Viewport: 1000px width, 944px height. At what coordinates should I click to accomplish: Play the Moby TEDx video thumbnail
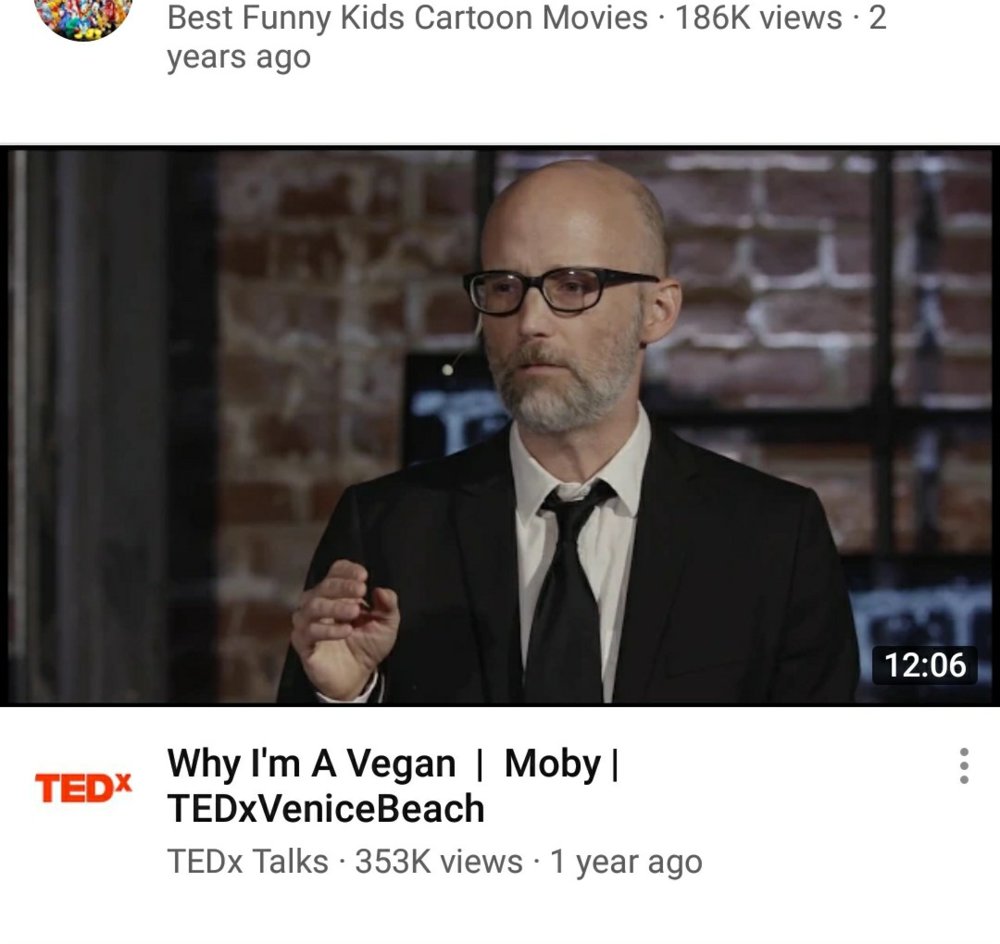[500, 426]
